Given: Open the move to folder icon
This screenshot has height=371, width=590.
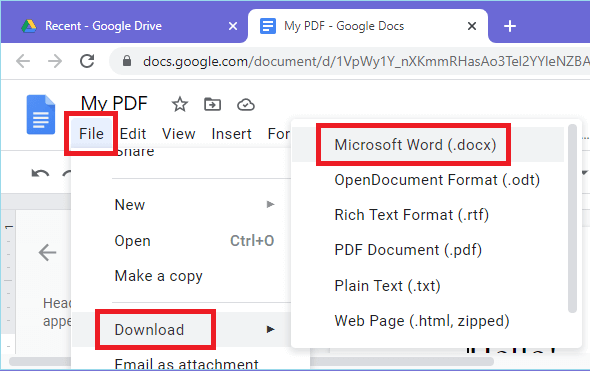Looking at the screenshot, I should [x=213, y=104].
